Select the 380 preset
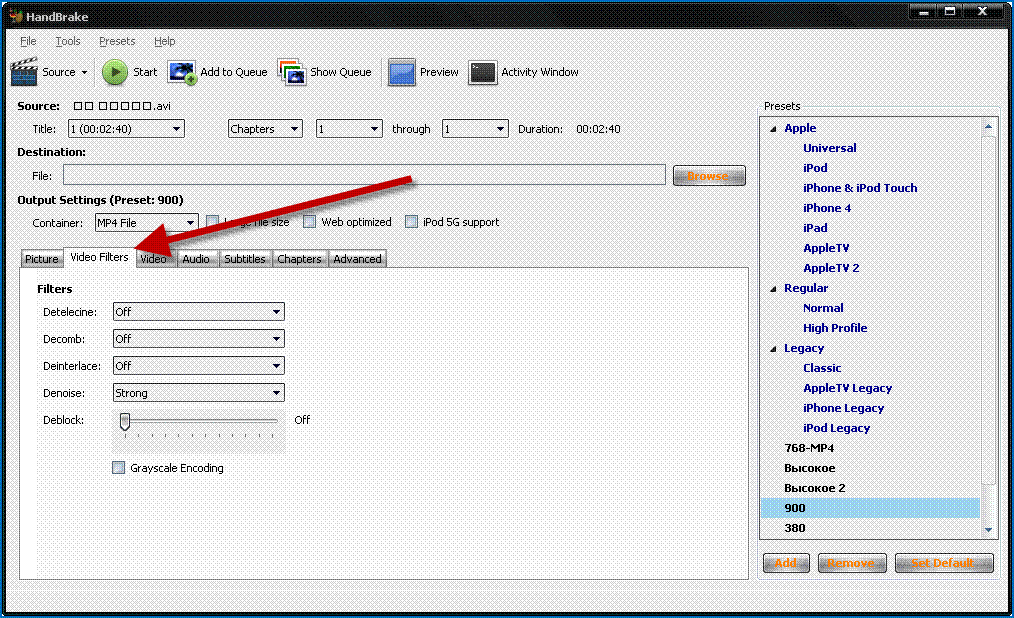Screen dimensions: 1014x618 pos(795,528)
